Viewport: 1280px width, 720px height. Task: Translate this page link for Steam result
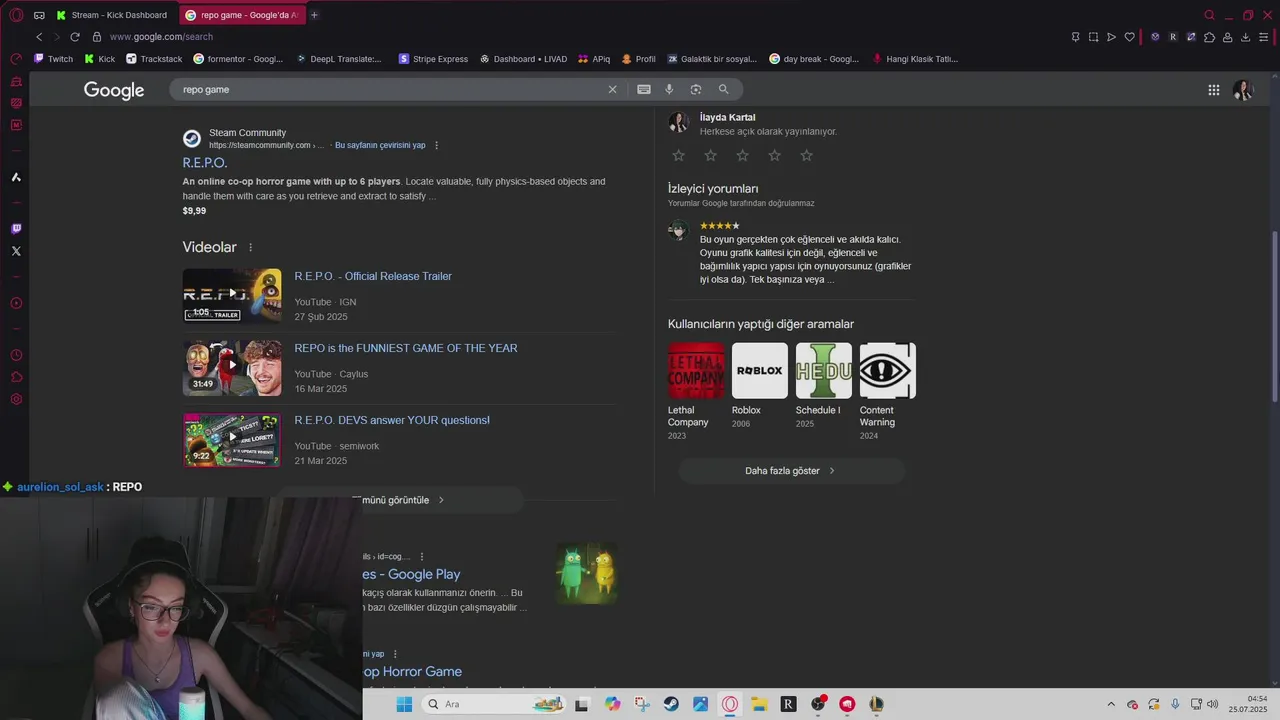click(380, 145)
